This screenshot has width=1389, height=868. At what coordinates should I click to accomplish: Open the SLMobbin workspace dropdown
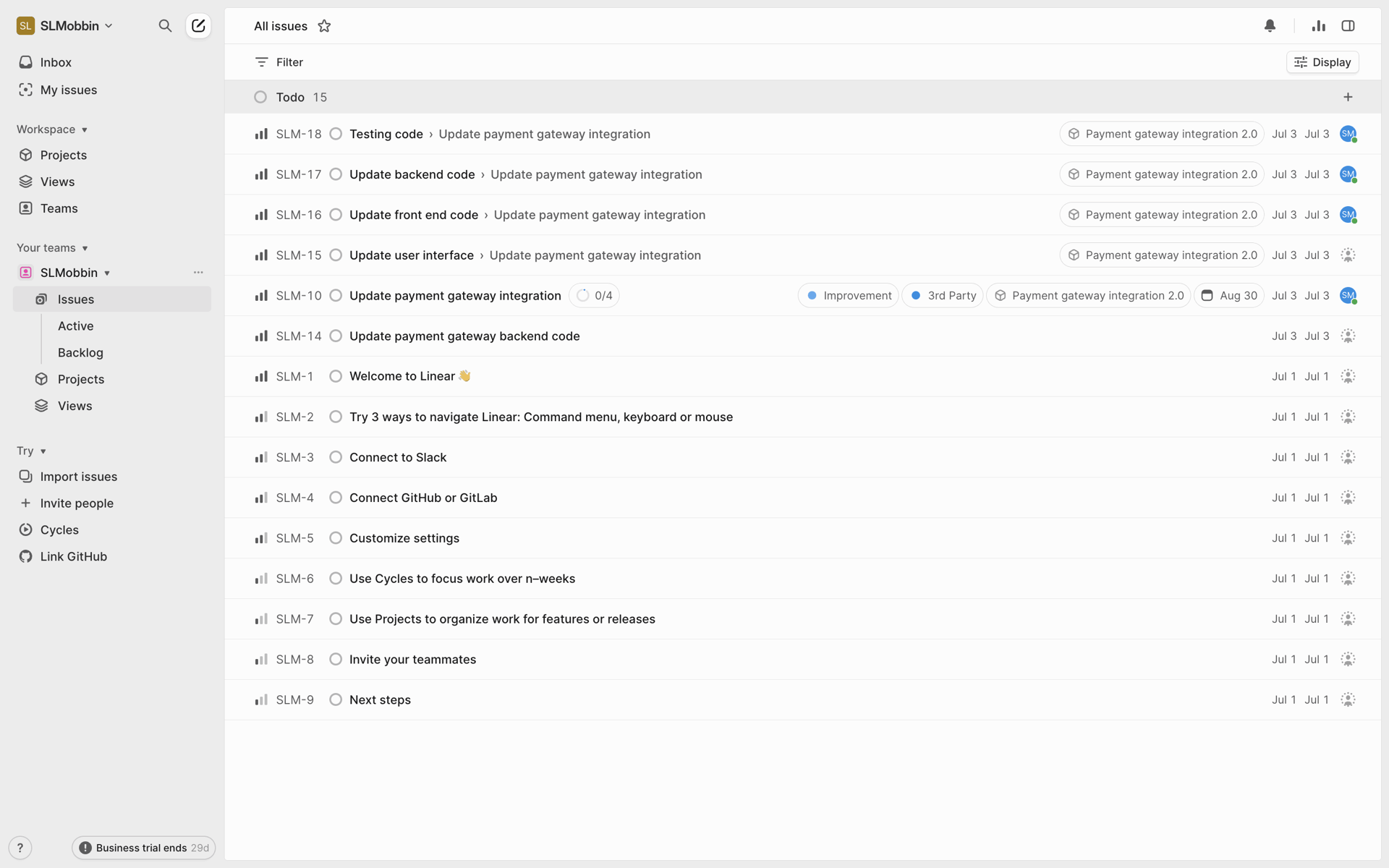[65, 26]
